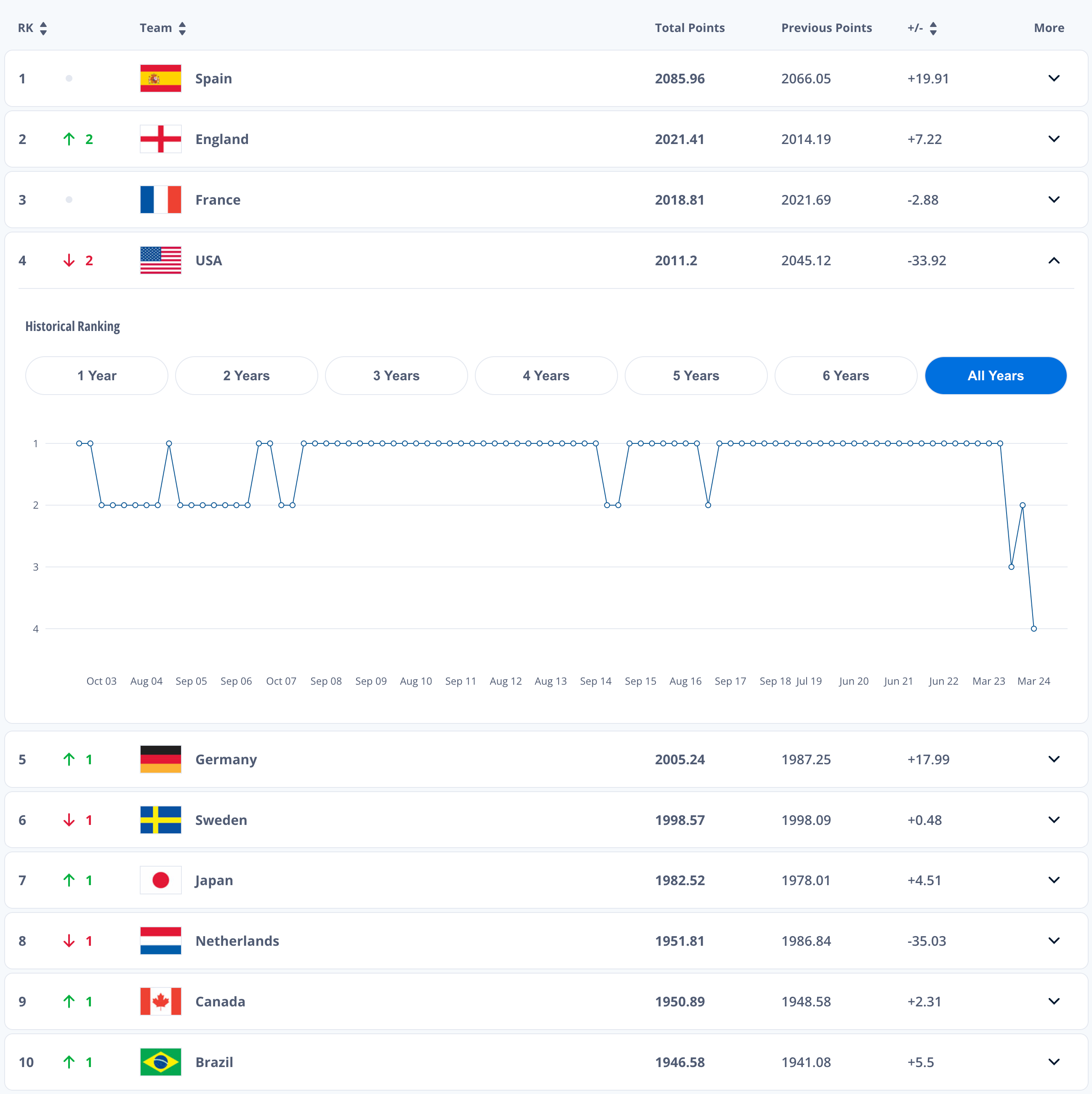The image size is (1092, 1094).
Task: Click Netherlands' change value -35.03
Action: [927, 941]
